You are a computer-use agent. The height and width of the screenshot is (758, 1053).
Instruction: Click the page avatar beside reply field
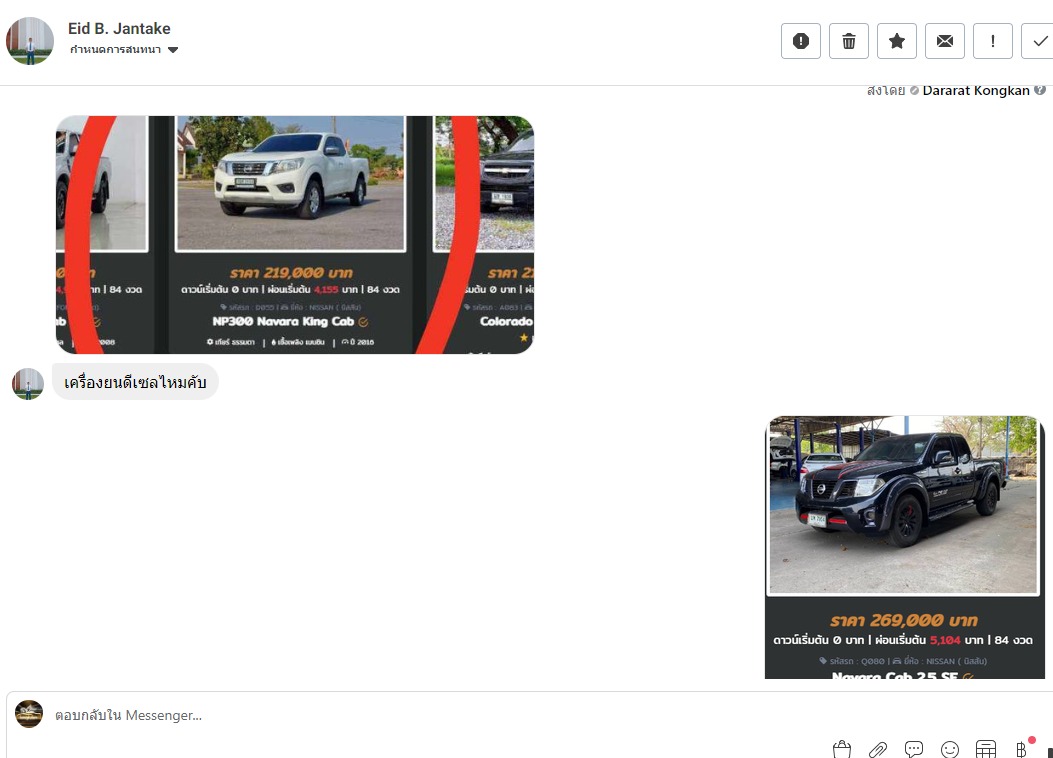29,714
